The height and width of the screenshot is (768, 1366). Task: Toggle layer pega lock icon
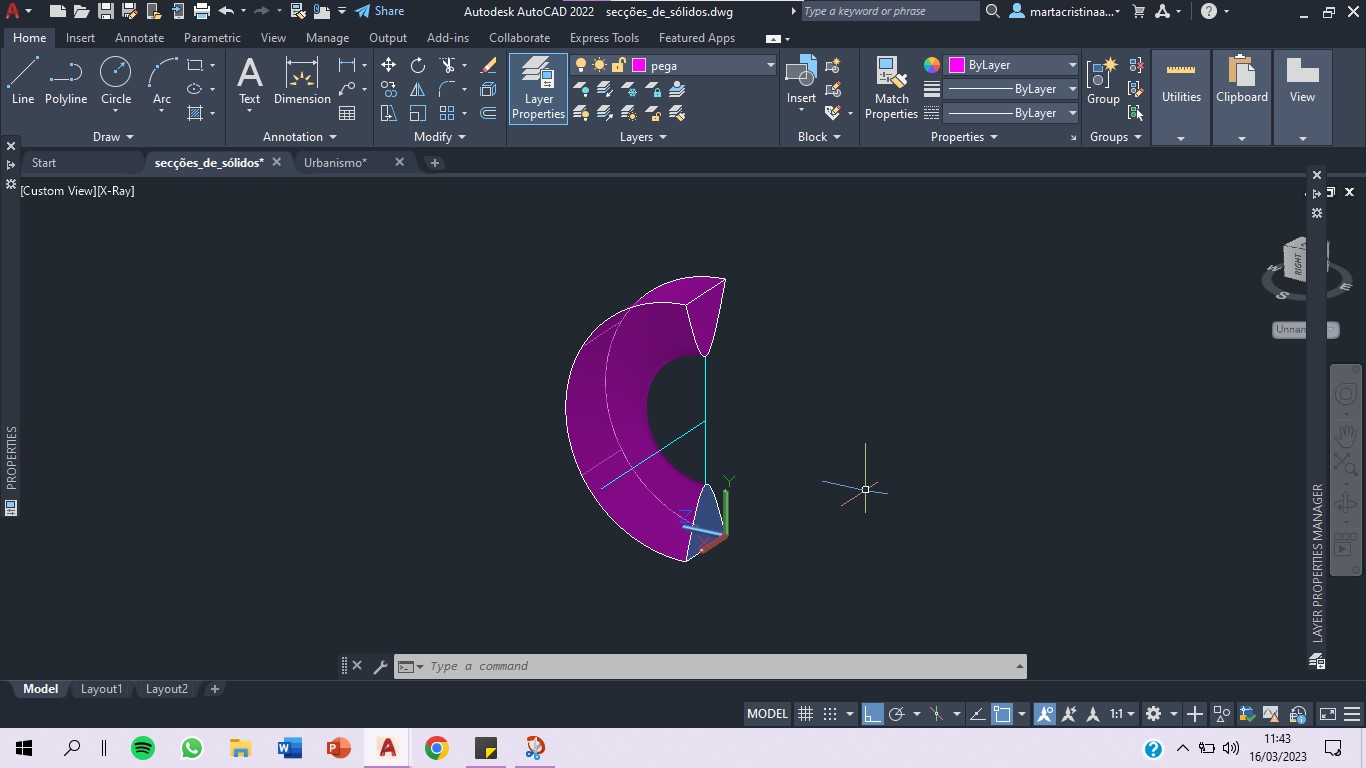tap(618, 65)
